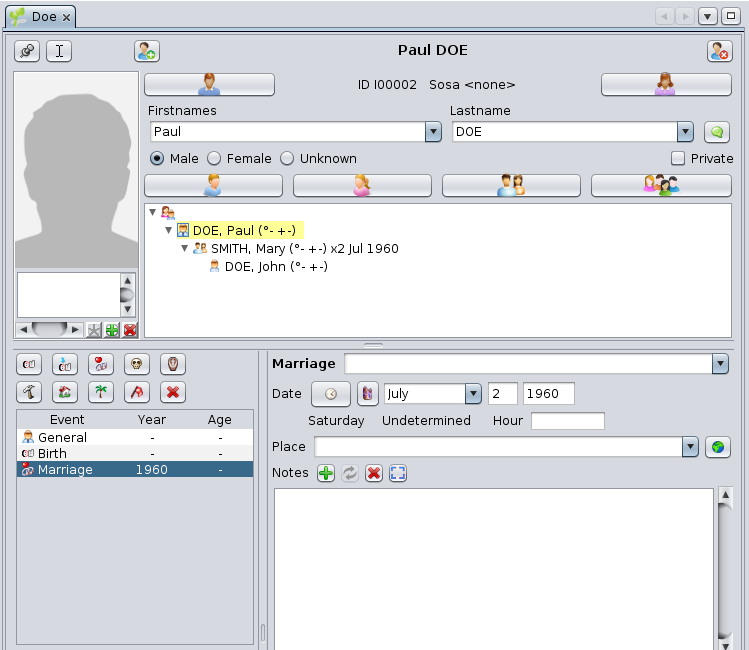Collapse the DOE, Paul tree node
The image size is (749, 650).
[168, 230]
